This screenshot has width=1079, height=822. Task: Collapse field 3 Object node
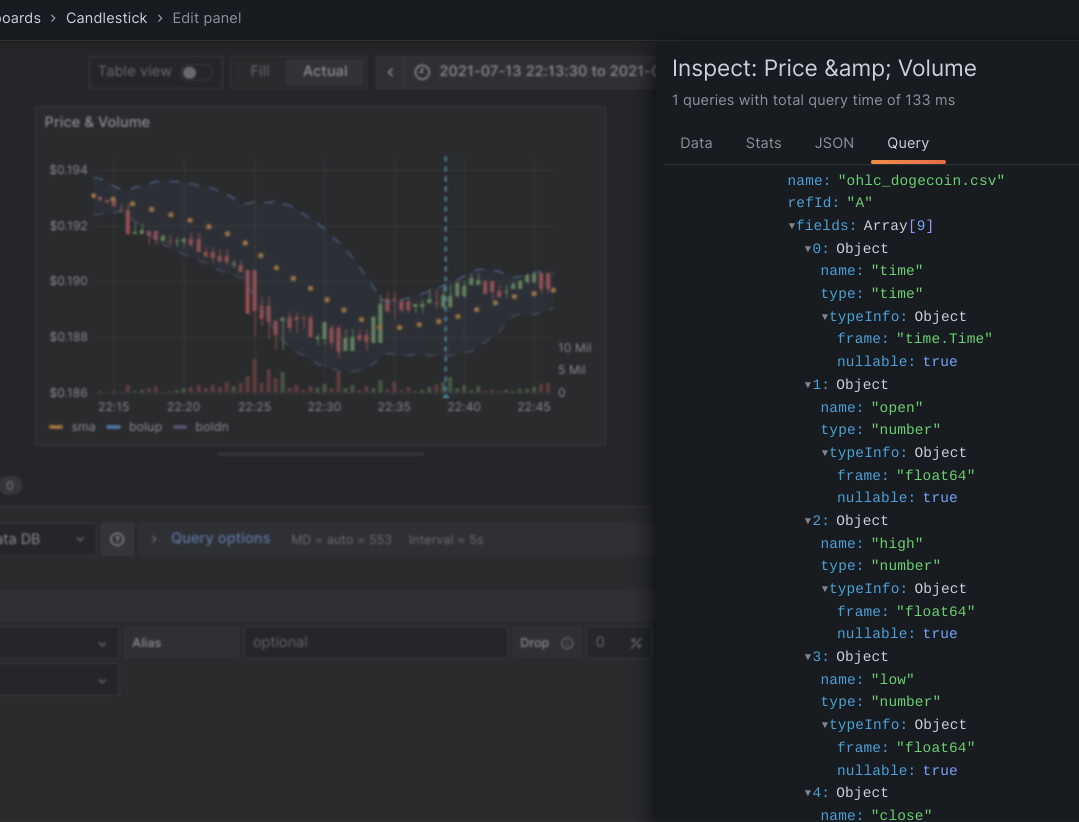[809, 657]
